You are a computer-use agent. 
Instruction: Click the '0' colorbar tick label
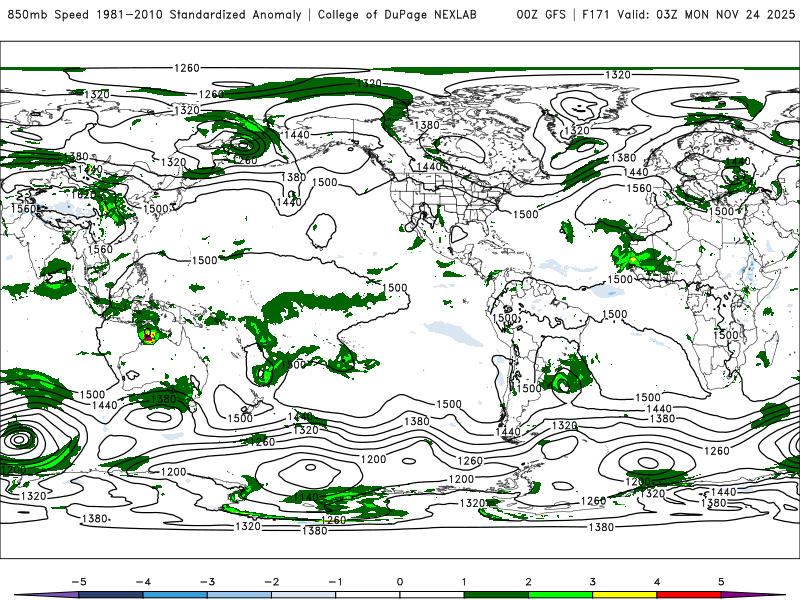click(399, 582)
